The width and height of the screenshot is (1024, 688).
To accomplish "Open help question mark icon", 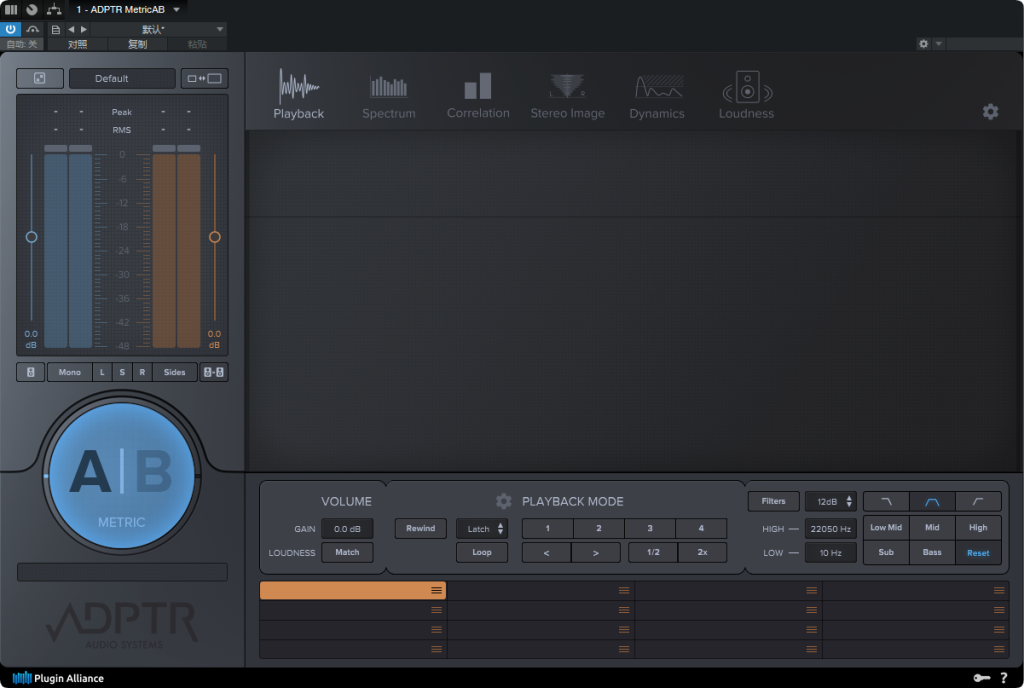I will (x=1004, y=678).
